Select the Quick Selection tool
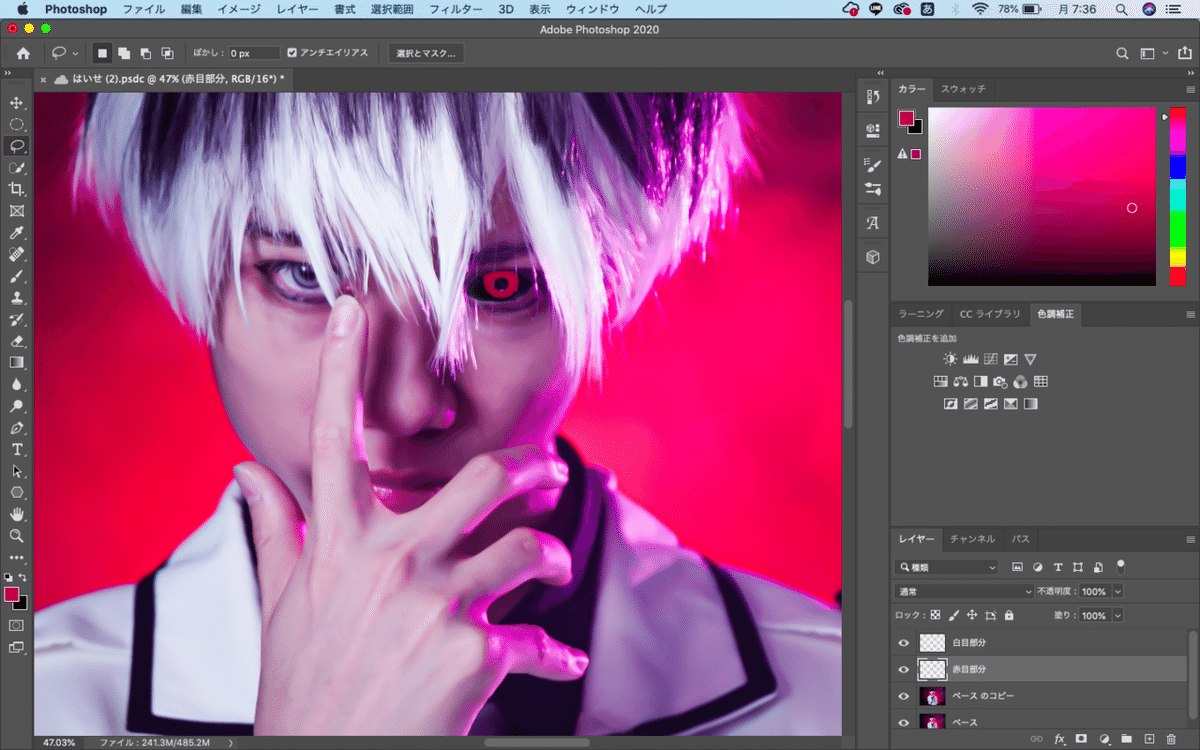 pyautogui.click(x=17, y=168)
